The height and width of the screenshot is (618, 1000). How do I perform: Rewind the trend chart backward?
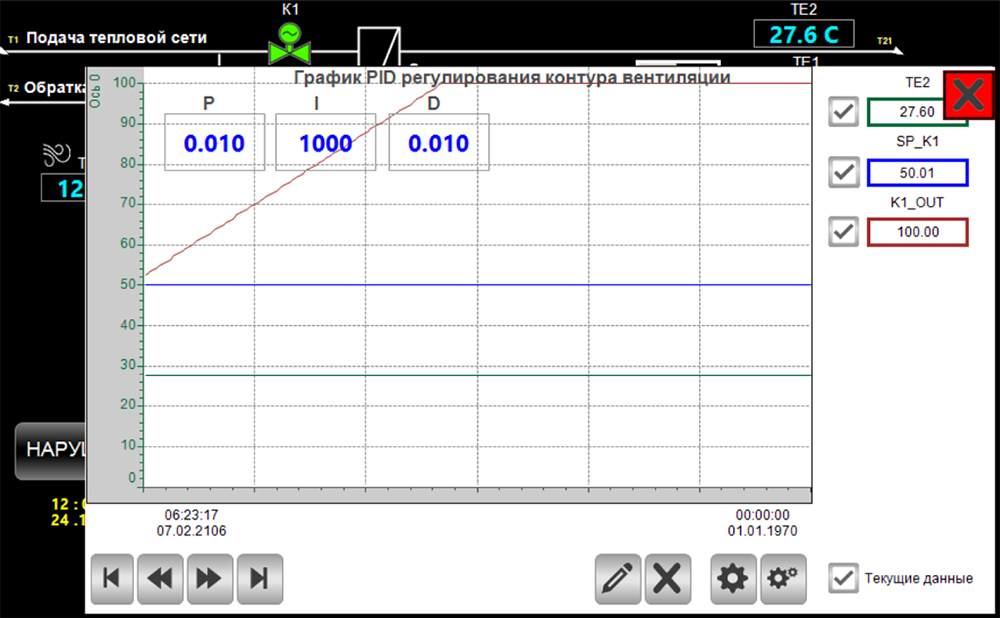pos(161,577)
